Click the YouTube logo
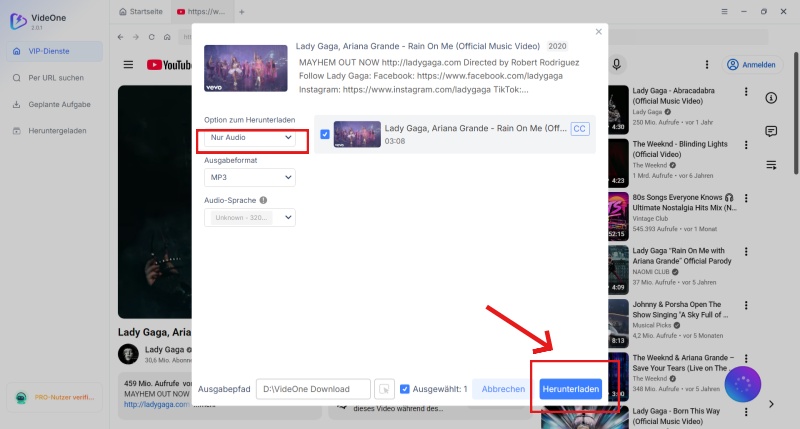 tap(169, 65)
